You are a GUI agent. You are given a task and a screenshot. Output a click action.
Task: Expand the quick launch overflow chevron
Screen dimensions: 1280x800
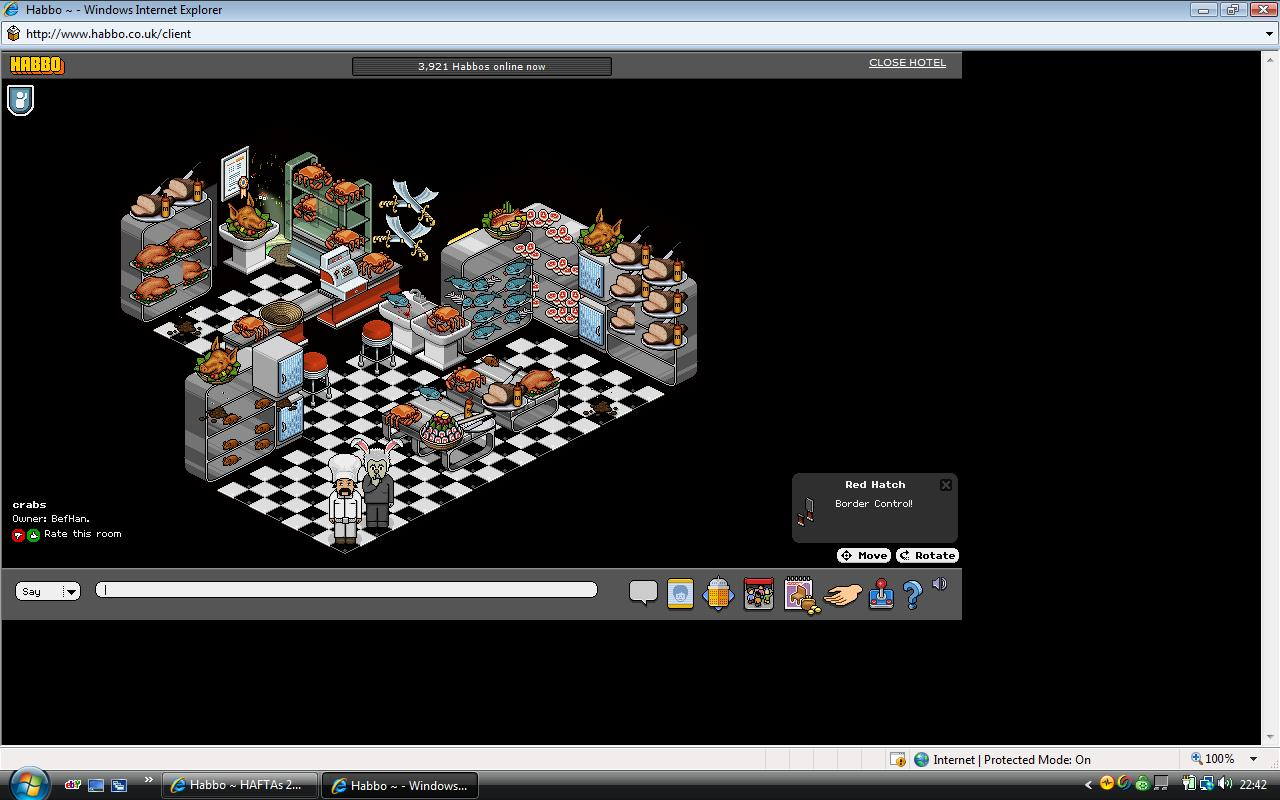149,780
